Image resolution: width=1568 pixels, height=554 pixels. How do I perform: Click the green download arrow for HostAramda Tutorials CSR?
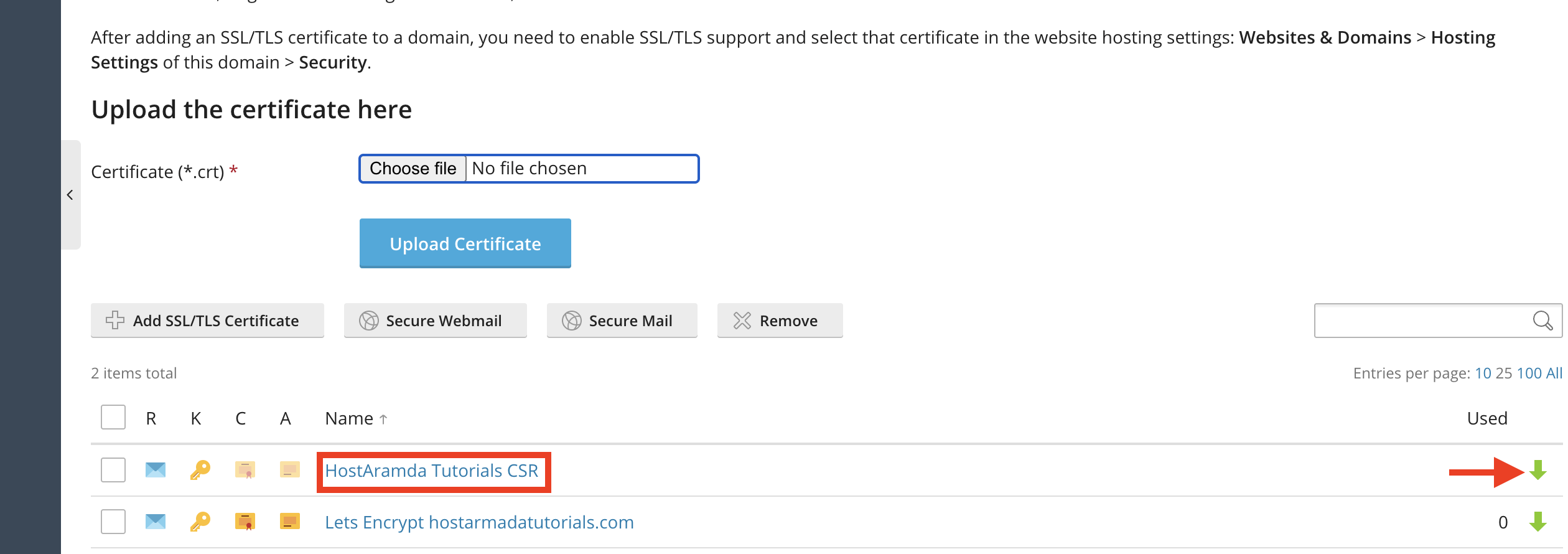tap(1538, 471)
